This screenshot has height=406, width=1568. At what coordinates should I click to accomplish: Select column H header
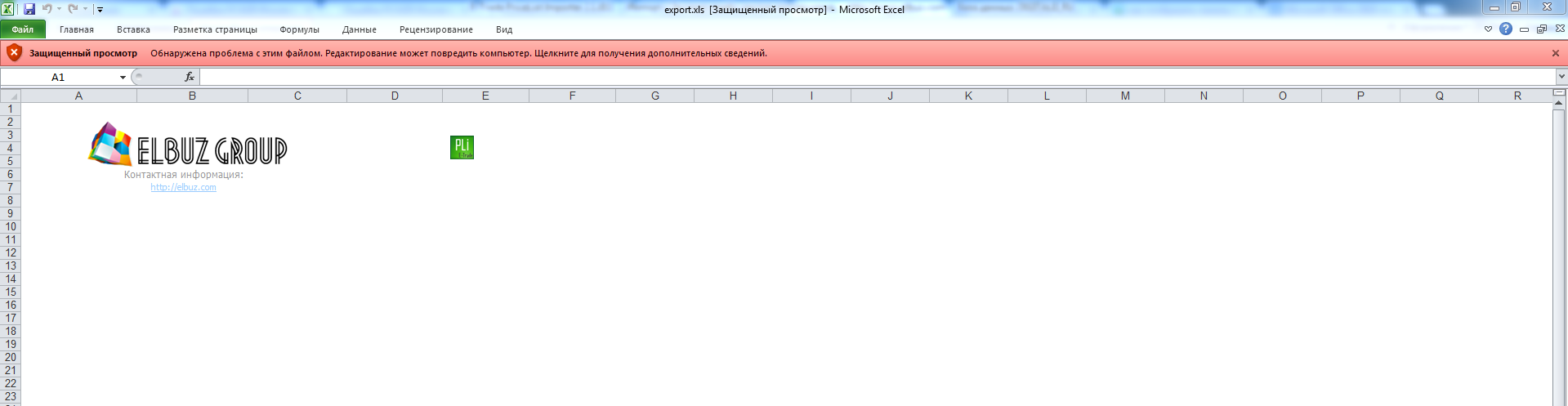(x=733, y=96)
